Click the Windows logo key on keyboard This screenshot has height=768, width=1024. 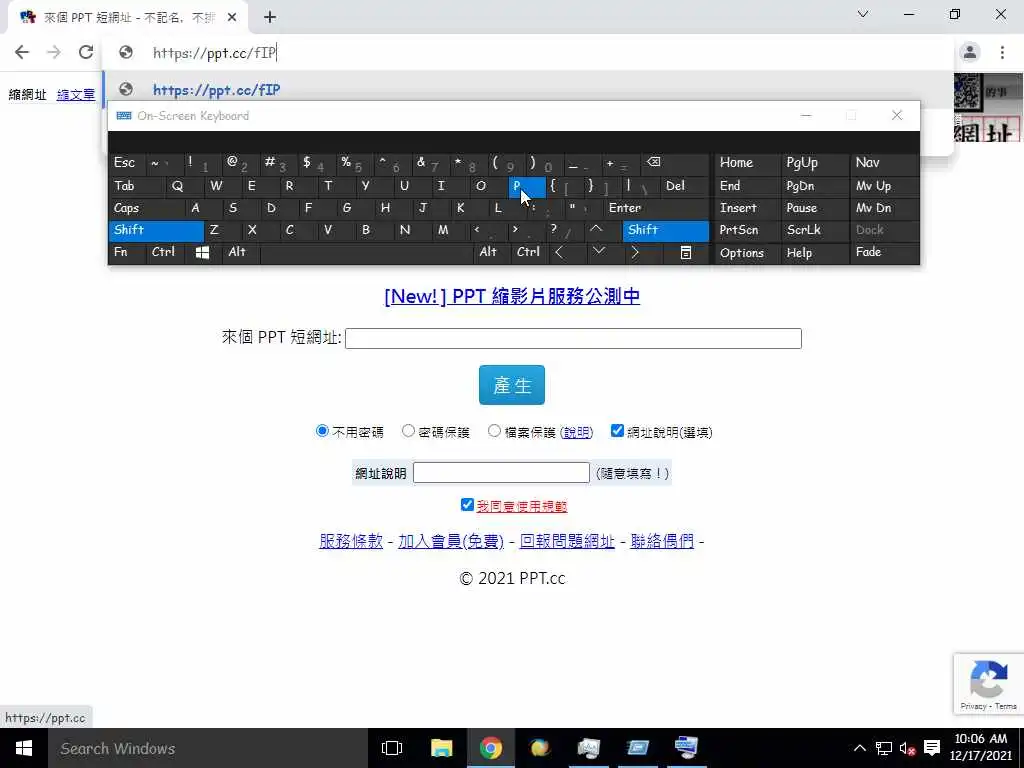point(202,253)
